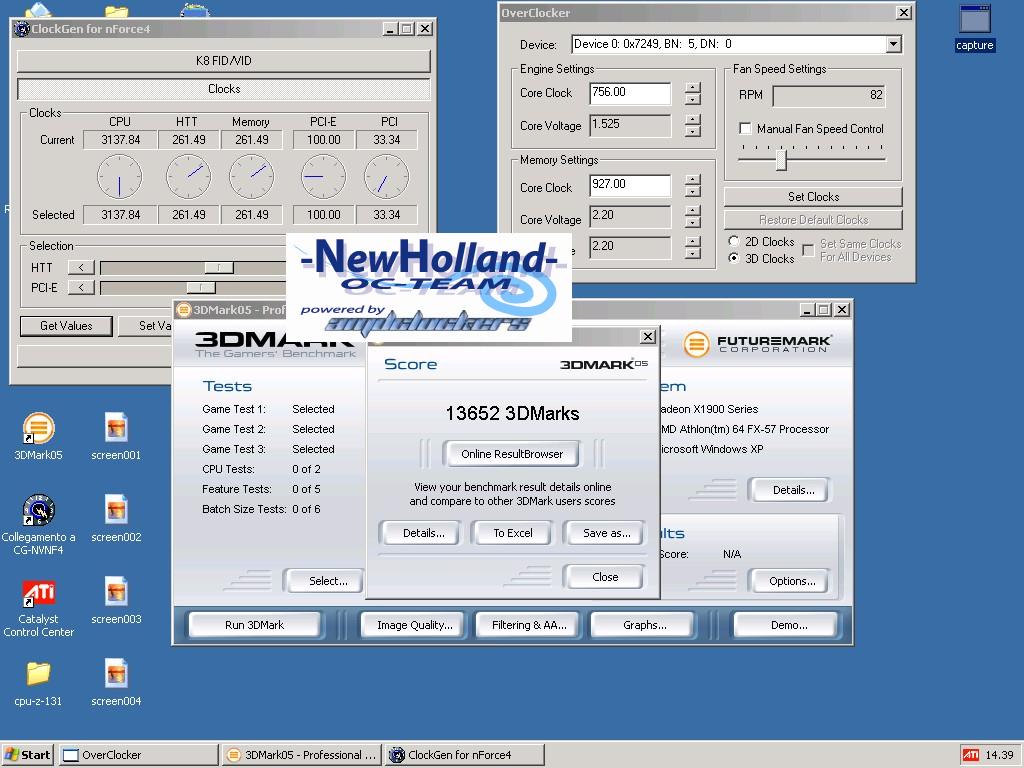Open the Device dropdown in OverClocker
Viewport: 1024px width, 768px height.
point(893,44)
